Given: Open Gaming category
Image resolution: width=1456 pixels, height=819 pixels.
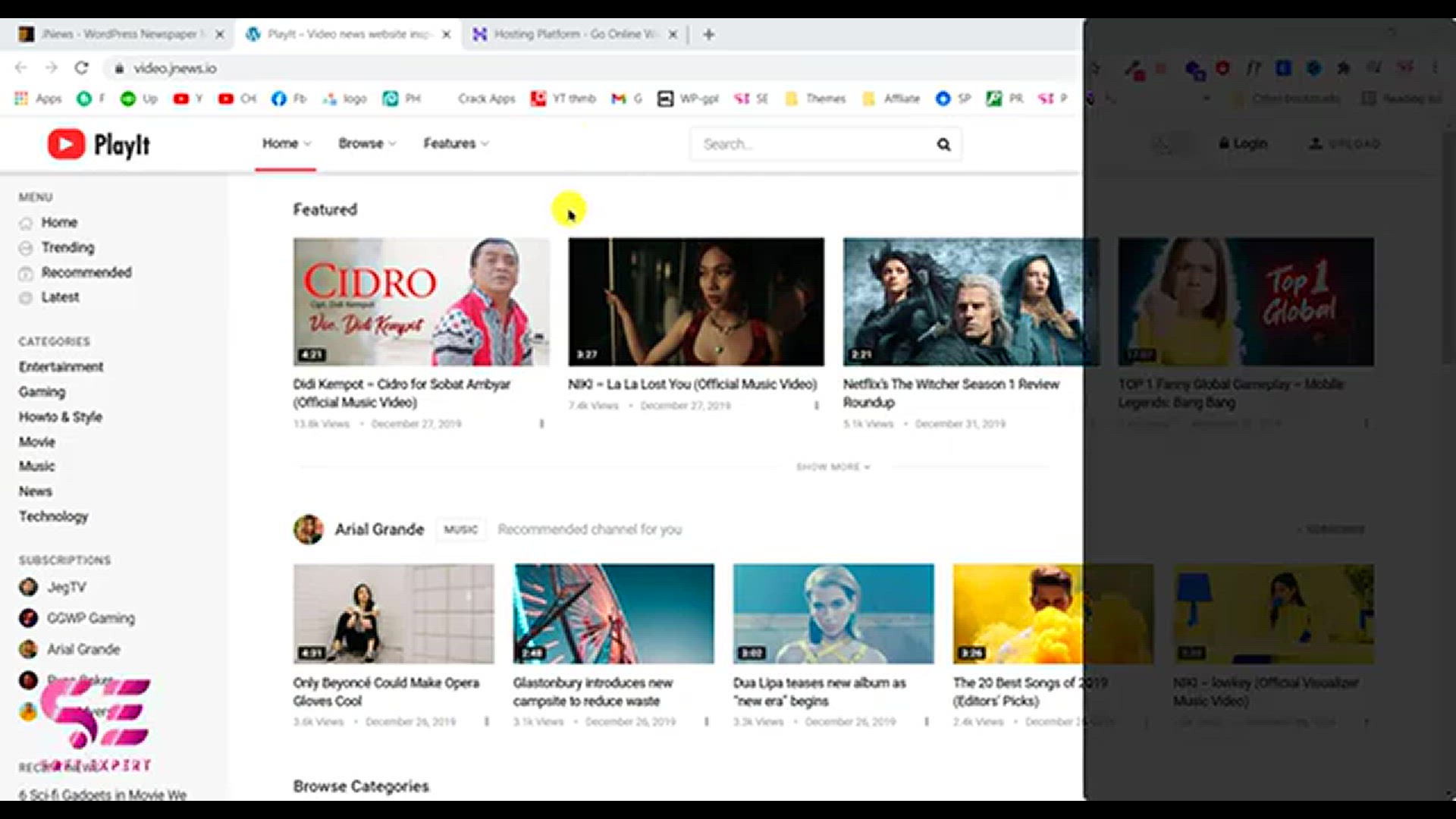Looking at the screenshot, I should pos(42,392).
